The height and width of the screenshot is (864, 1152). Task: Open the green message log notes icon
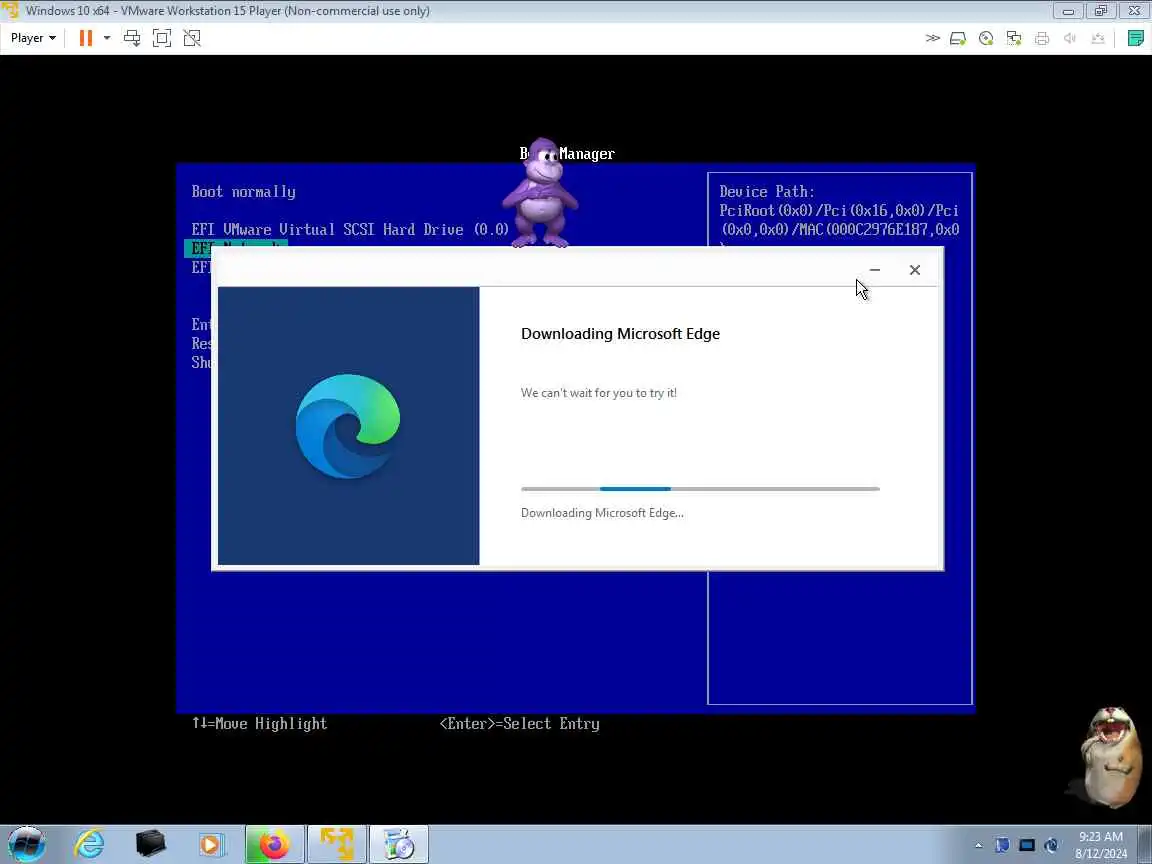tap(1136, 38)
